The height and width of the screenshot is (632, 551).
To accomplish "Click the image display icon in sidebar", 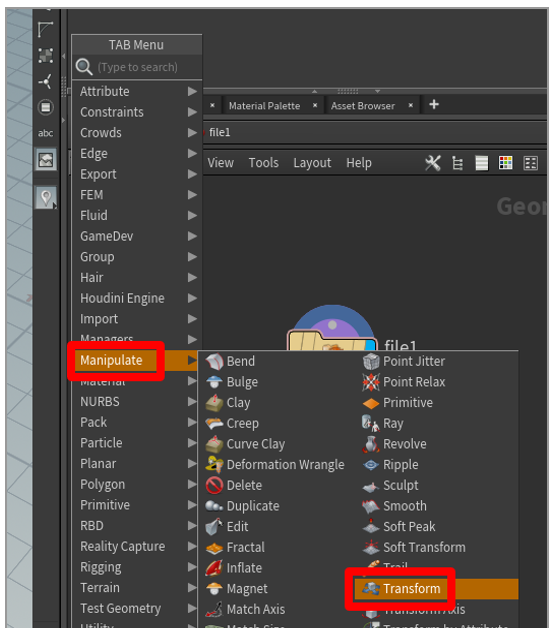I will pyautogui.click(x=46, y=160).
